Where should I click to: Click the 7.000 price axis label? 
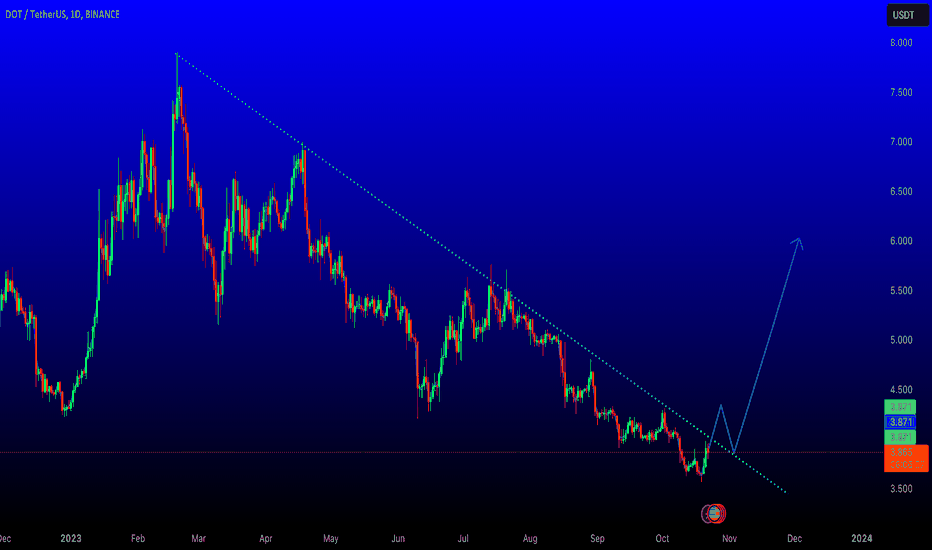click(x=901, y=142)
